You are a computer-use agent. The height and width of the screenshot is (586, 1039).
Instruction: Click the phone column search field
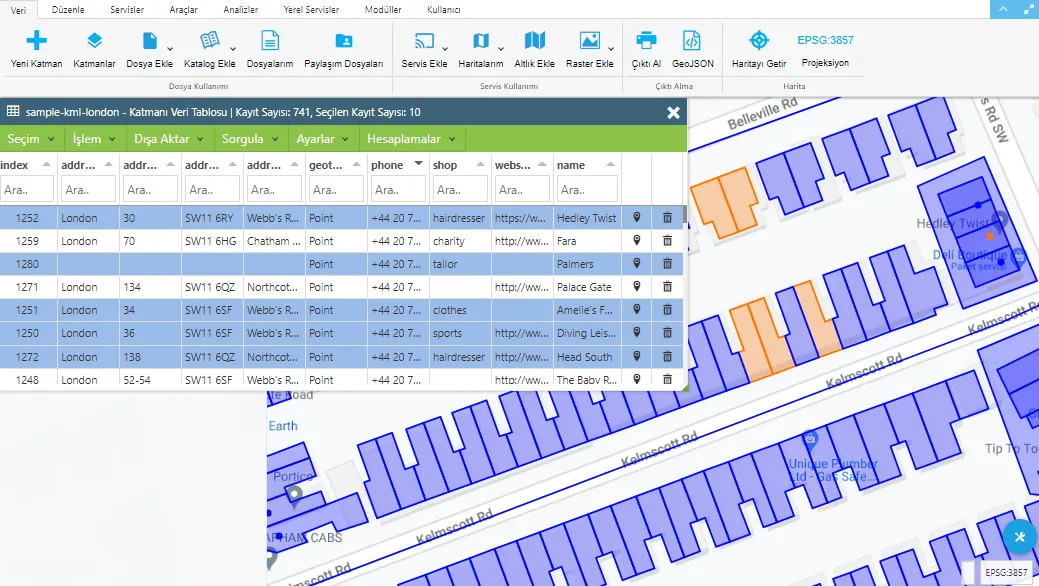click(x=398, y=190)
